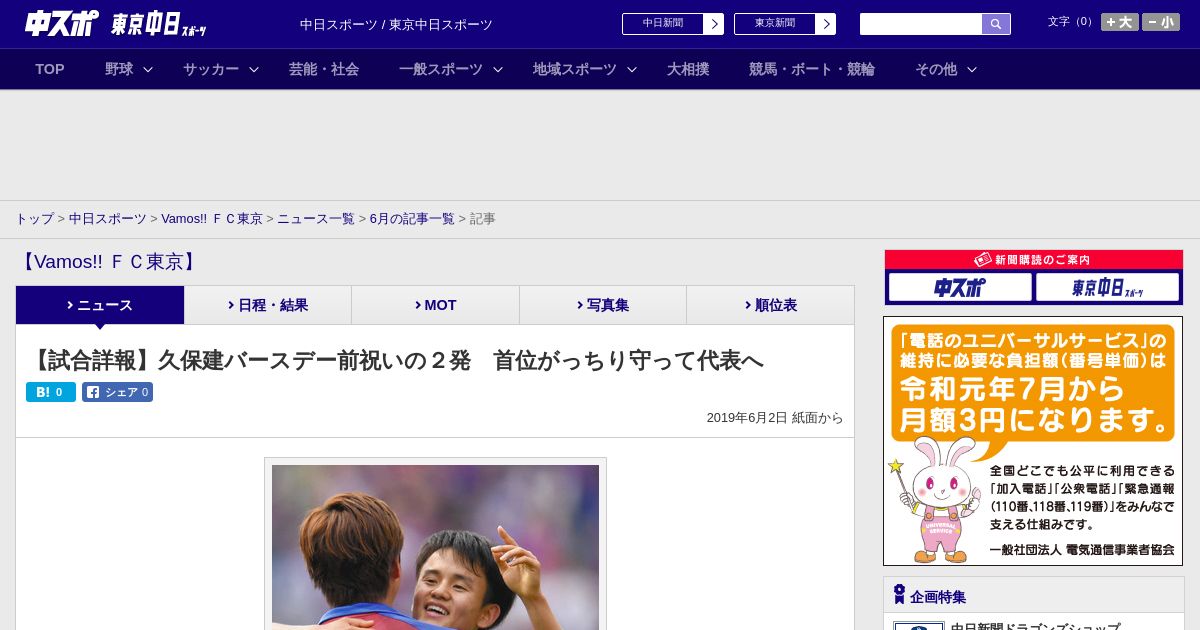The width and height of the screenshot is (1200, 630).
Task: Open the article photo of Kubo
Action: (435, 547)
